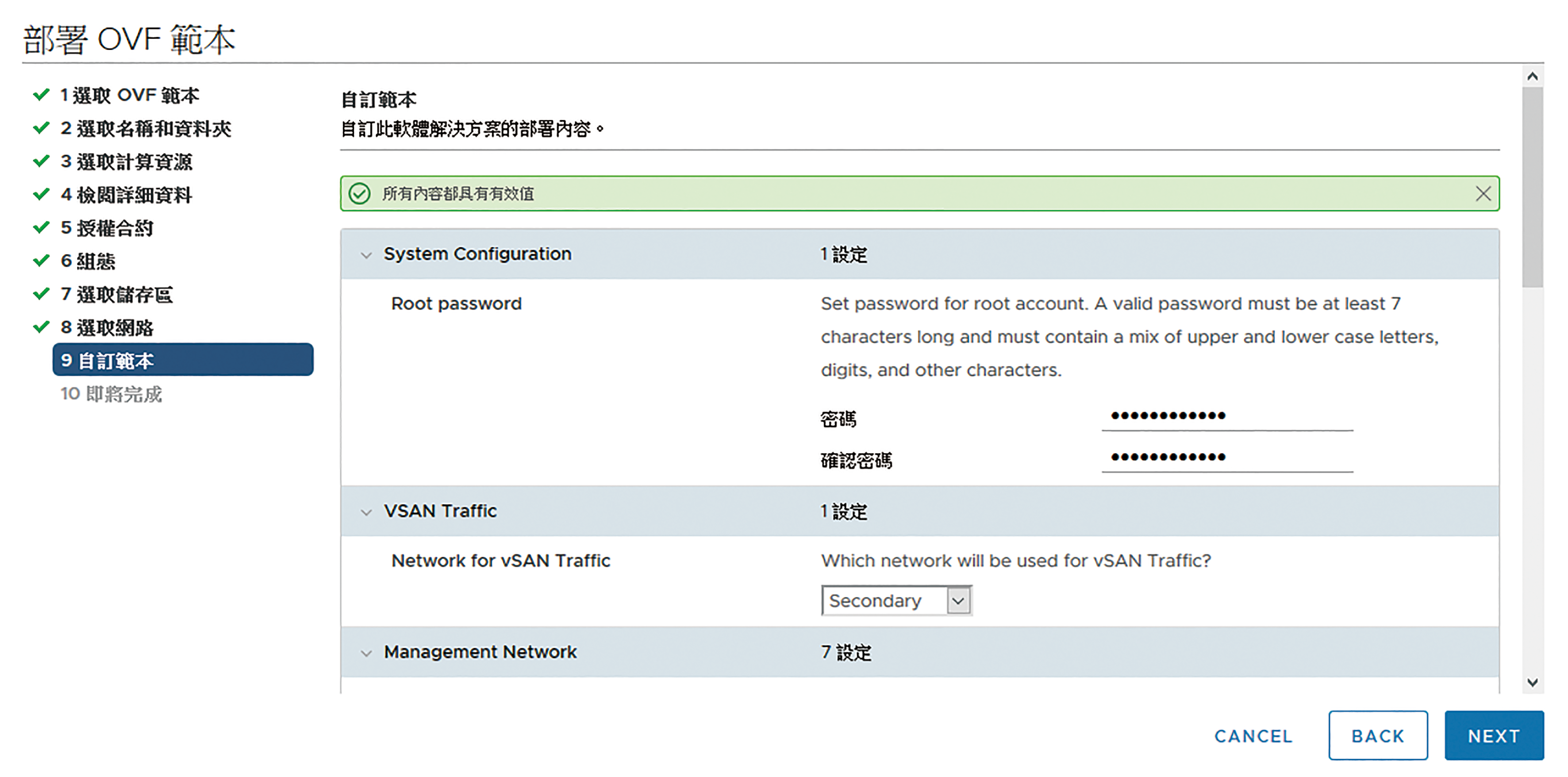Go to step 8 選取網路
Image resolution: width=1568 pixels, height=777 pixels.
coord(107,327)
